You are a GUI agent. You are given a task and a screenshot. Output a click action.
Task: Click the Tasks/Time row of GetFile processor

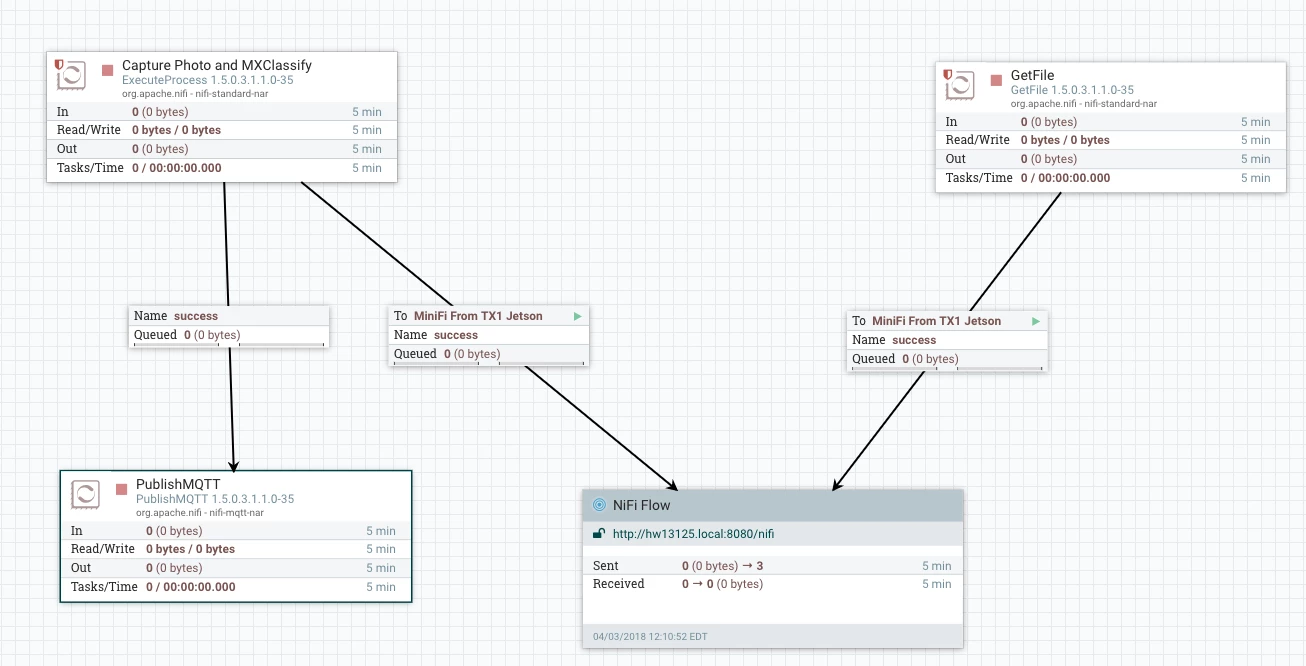[1111, 178]
